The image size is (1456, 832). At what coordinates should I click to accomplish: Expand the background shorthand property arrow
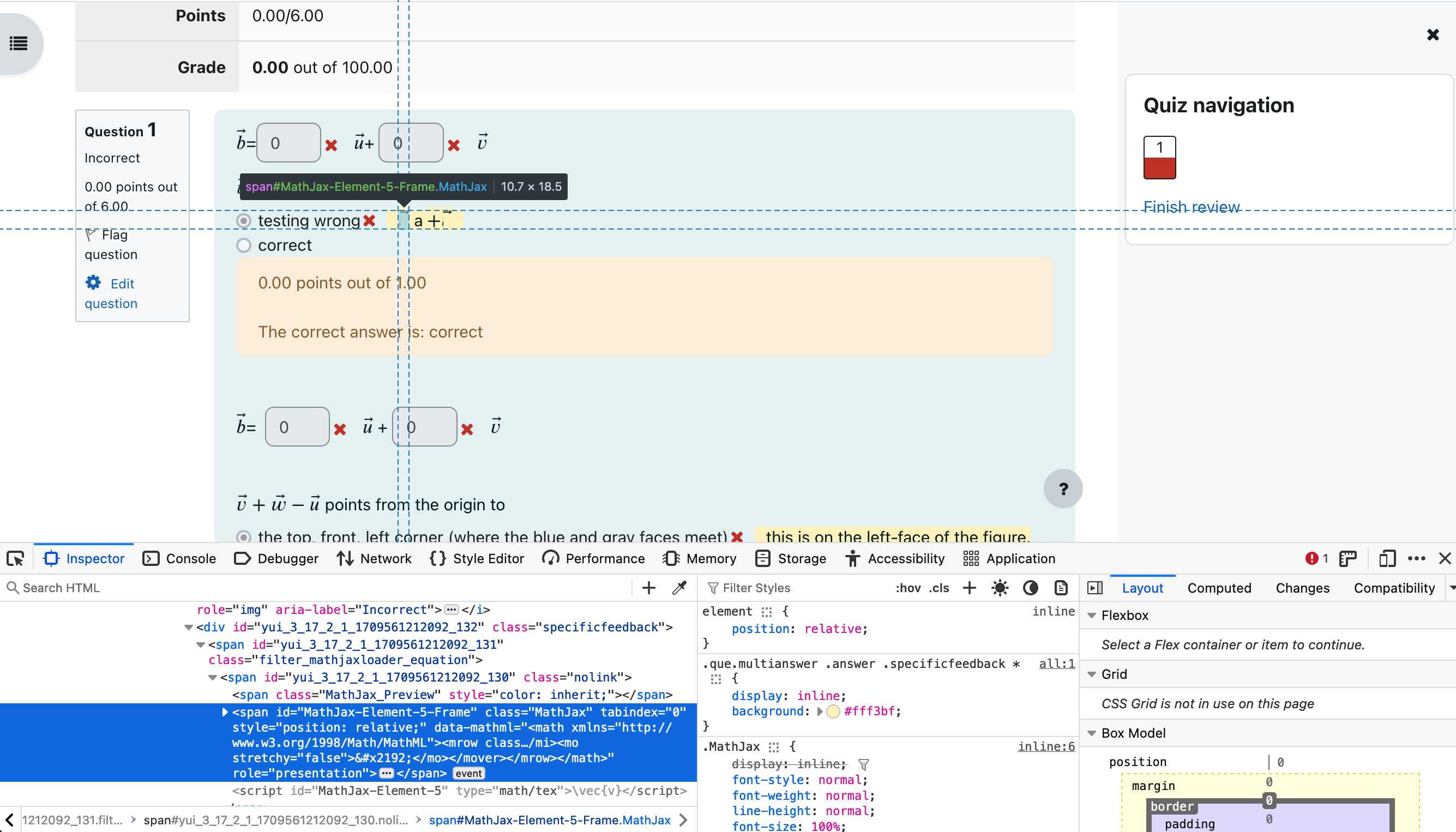coord(820,712)
